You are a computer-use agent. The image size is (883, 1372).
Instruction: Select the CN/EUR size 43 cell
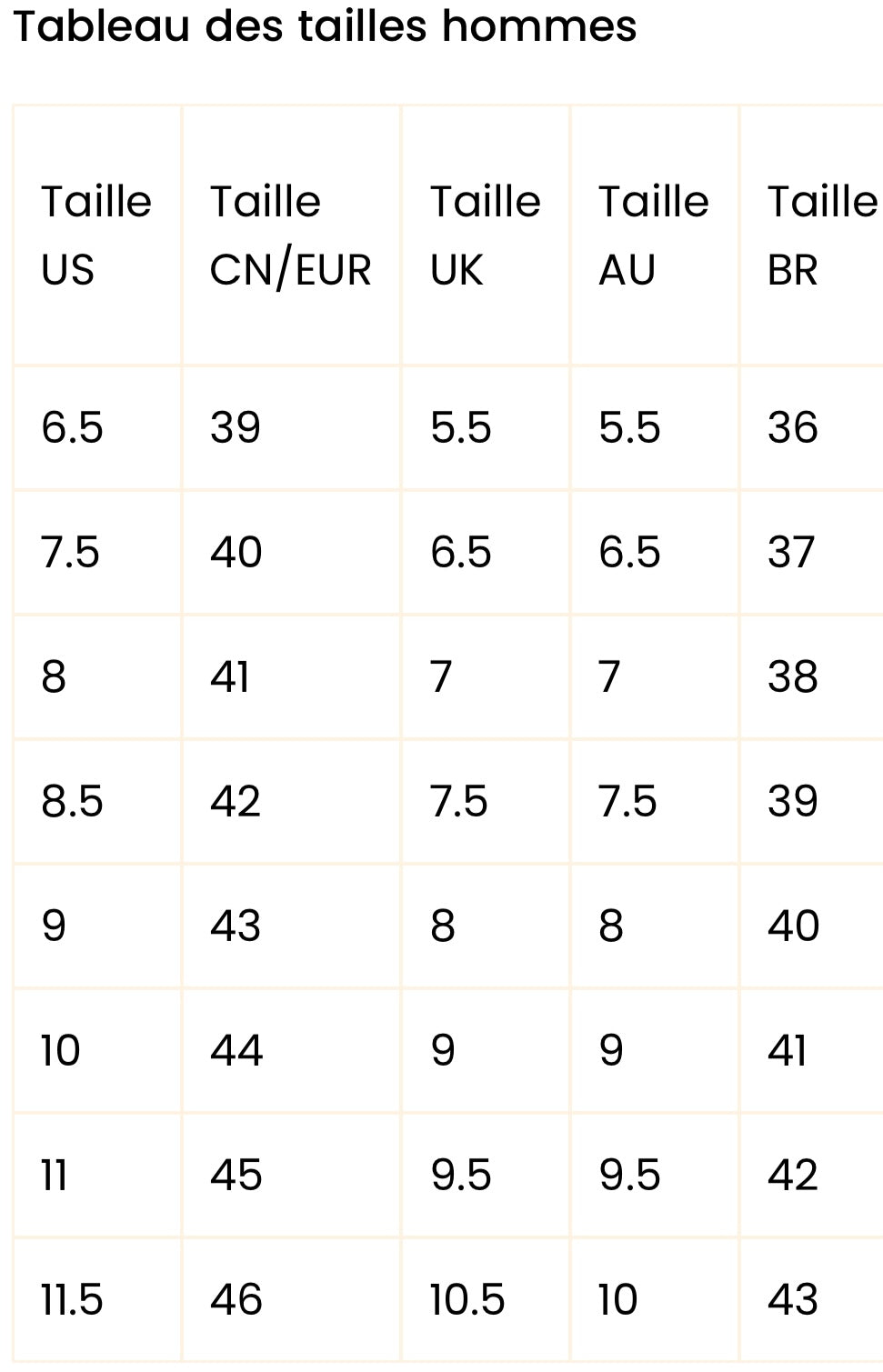coord(291,926)
